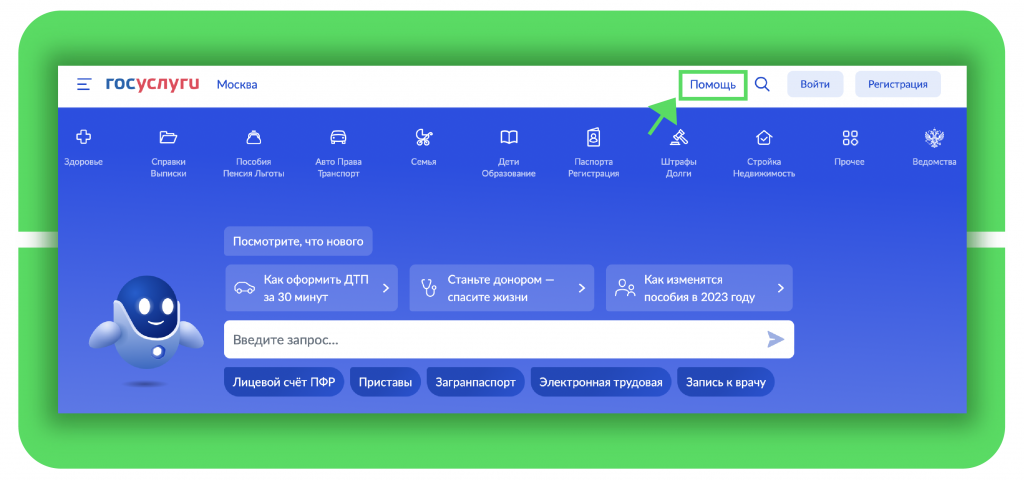Open the Паспорта Регистрация label

[x=594, y=168]
